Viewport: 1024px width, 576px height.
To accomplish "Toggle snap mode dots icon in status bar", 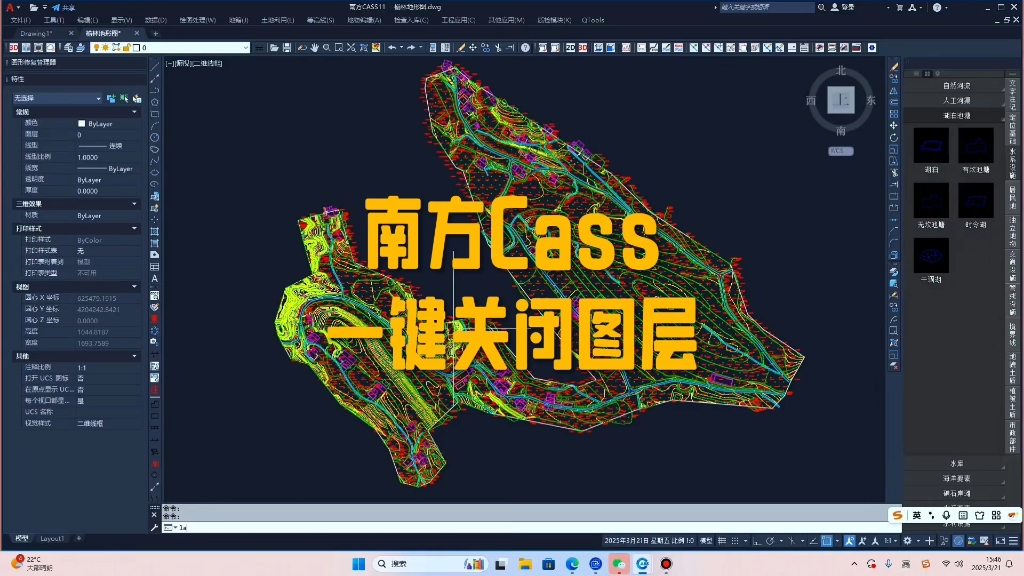I will (x=735, y=541).
